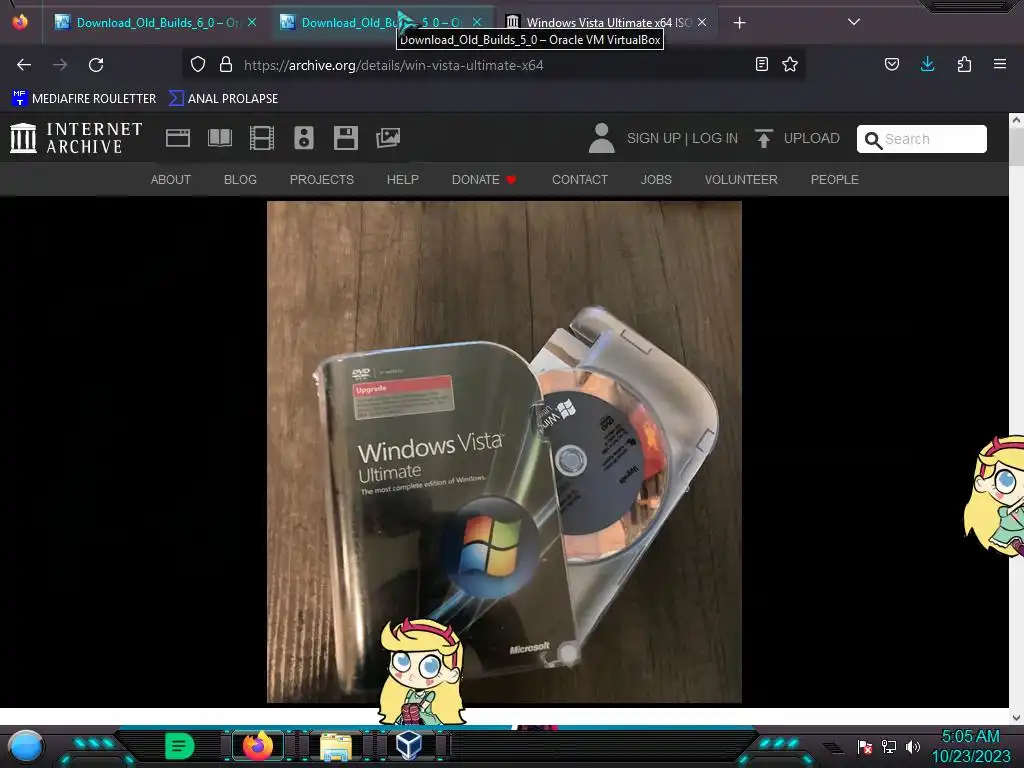Bookmark this page with the star
Image resolution: width=1024 pixels, height=768 pixels.
click(x=790, y=64)
